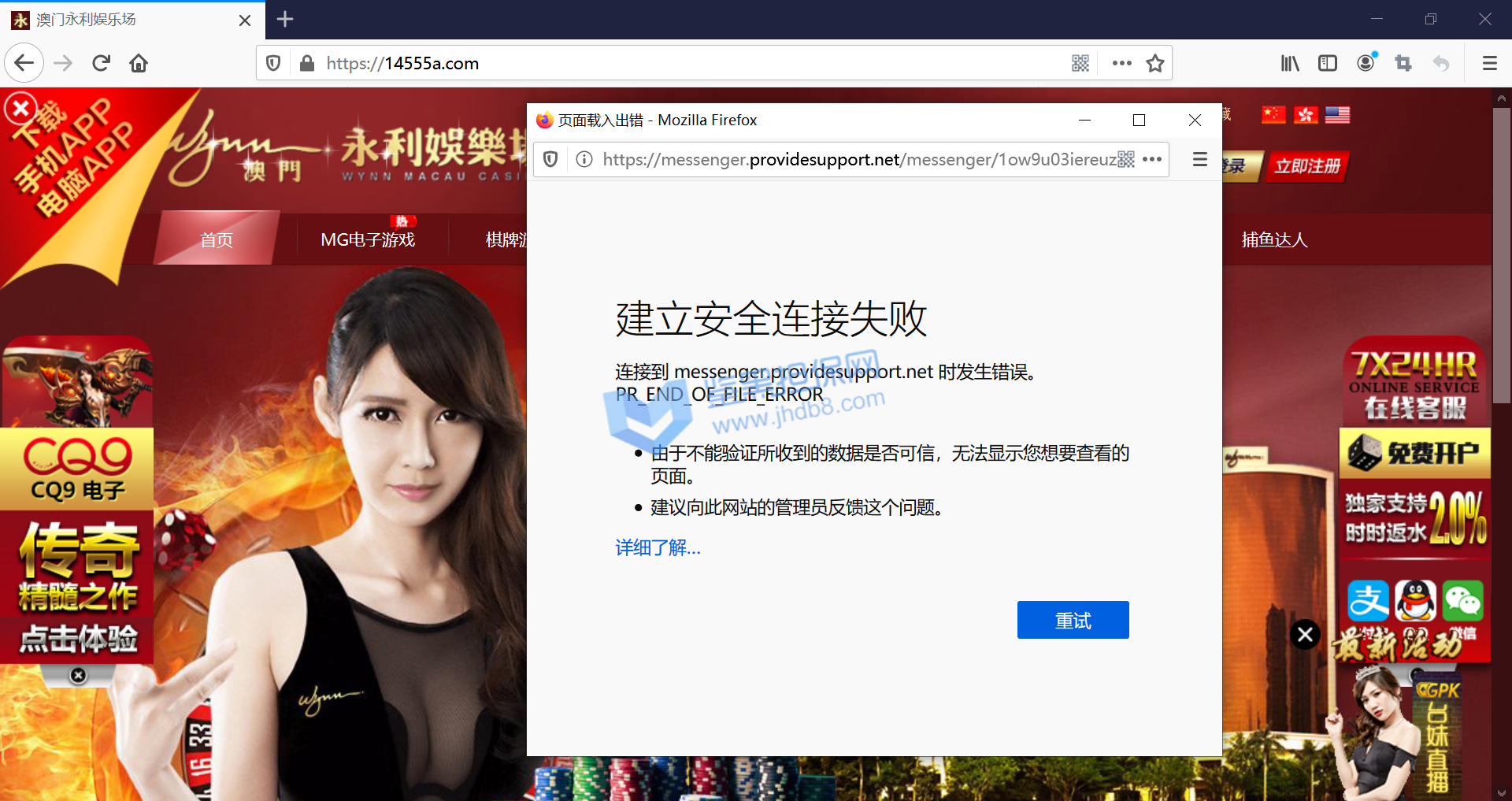
Task: Open the popup window hamburger menu
Action: click(x=1199, y=160)
